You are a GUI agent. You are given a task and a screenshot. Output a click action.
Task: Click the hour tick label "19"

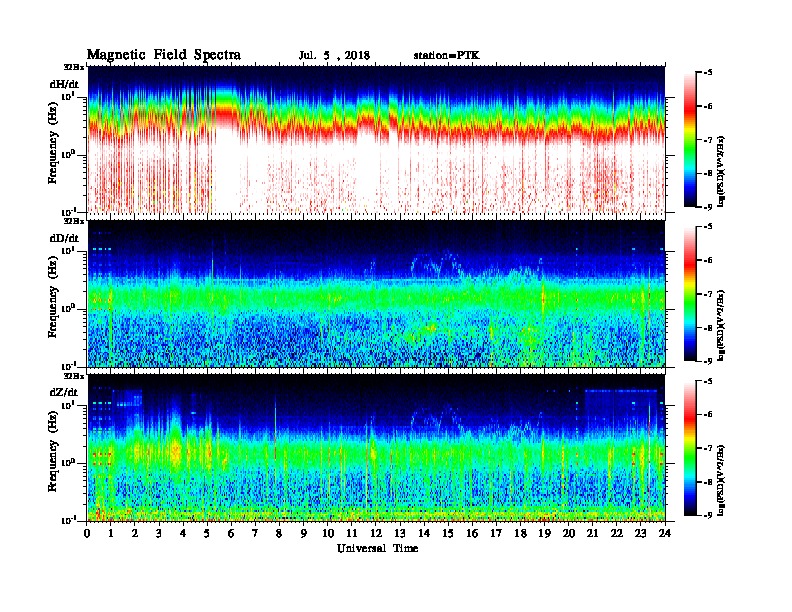[x=544, y=533]
